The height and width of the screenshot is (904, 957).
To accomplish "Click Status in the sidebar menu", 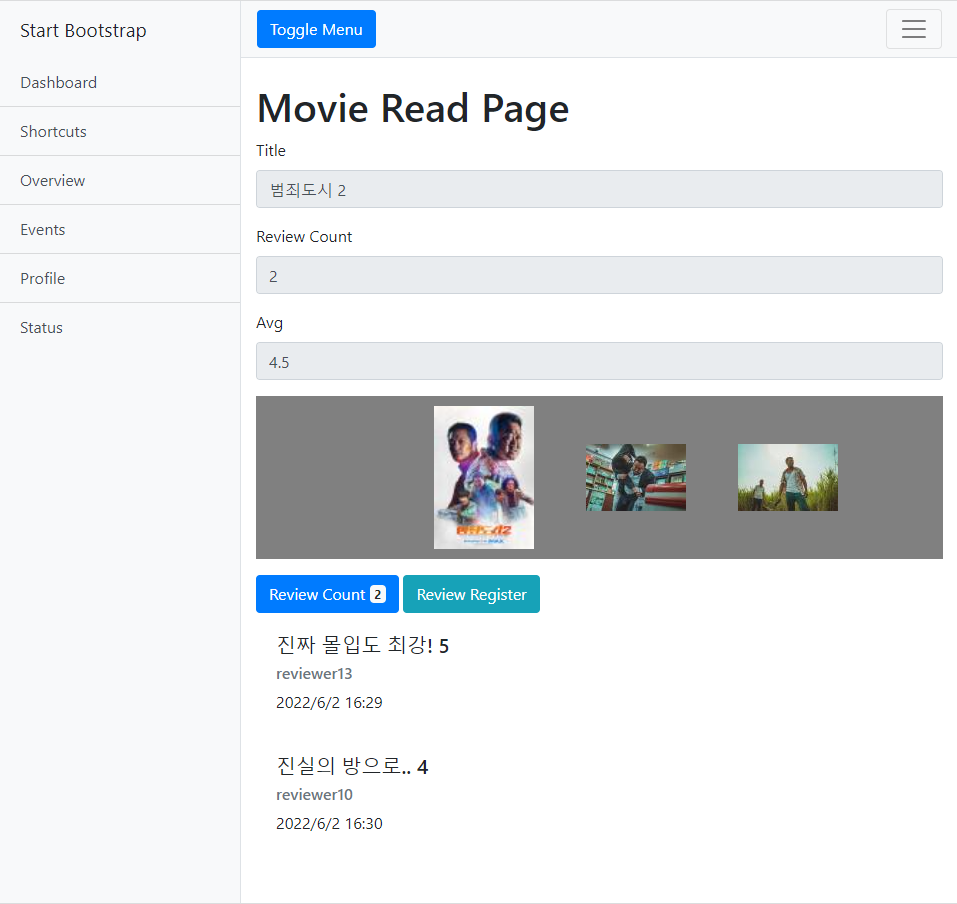I will click(x=40, y=327).
